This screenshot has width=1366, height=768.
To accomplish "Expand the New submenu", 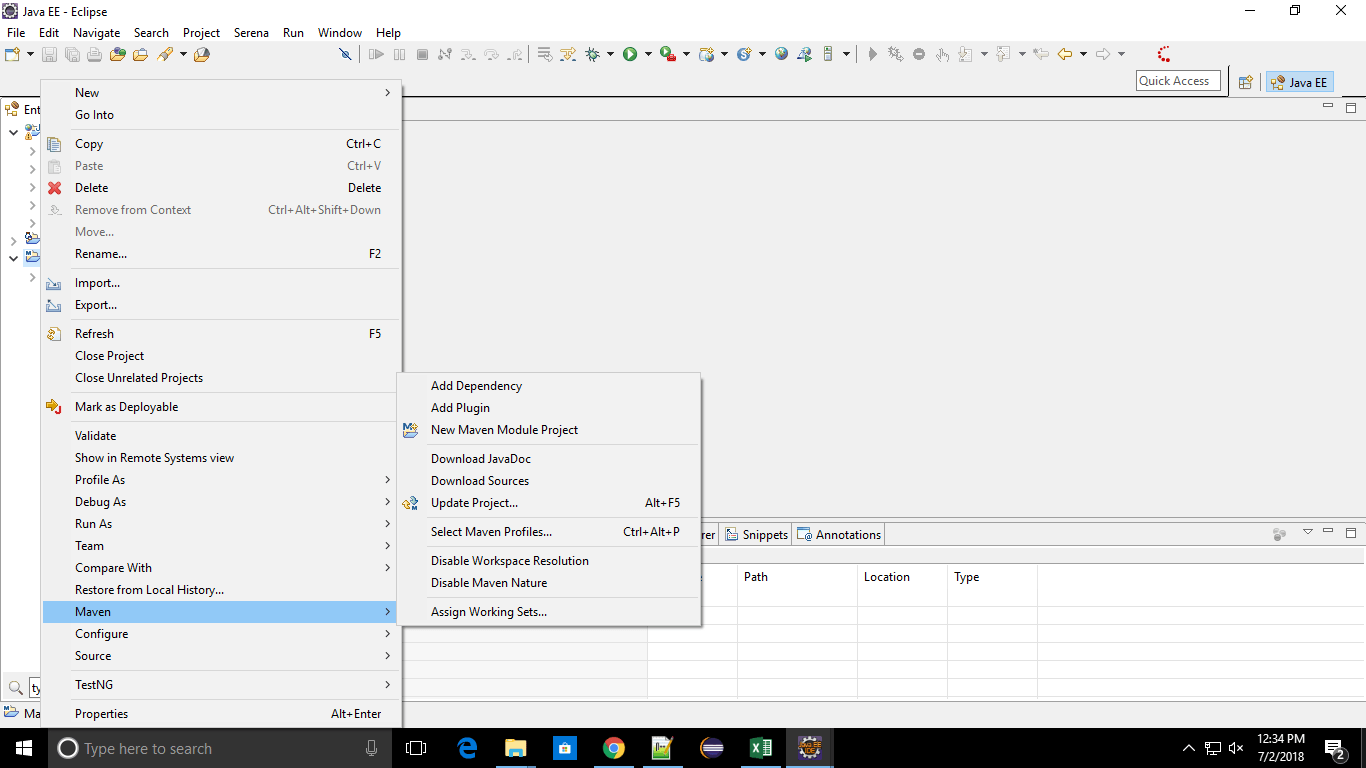I will (x=221, y=93).
